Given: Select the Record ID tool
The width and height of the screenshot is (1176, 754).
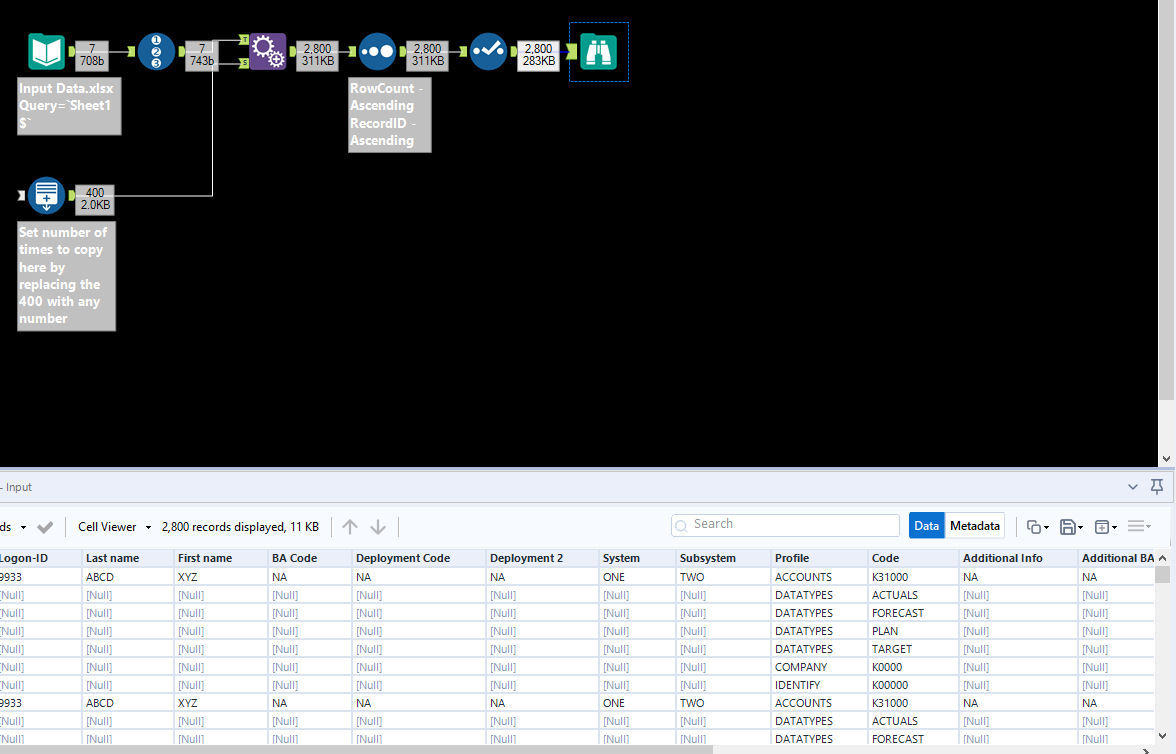Looking at the screenshot, I should (157, 51).
